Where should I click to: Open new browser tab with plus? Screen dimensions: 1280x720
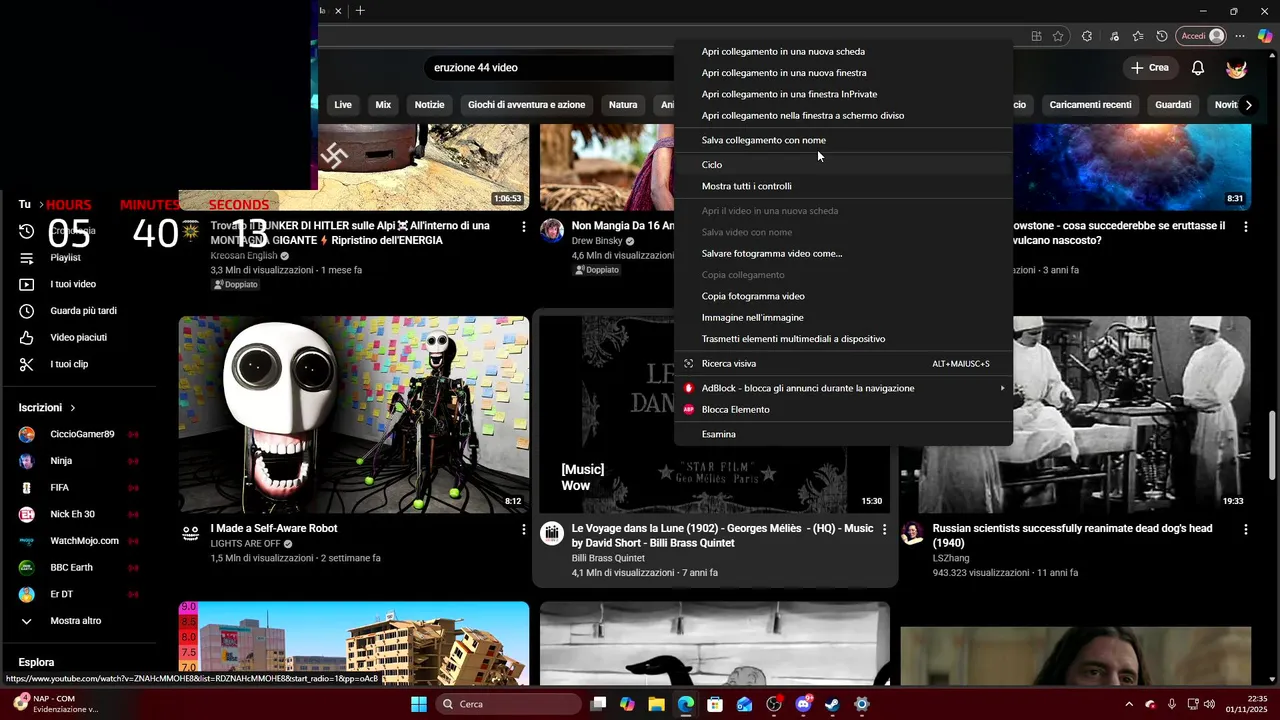coord(360,11)
